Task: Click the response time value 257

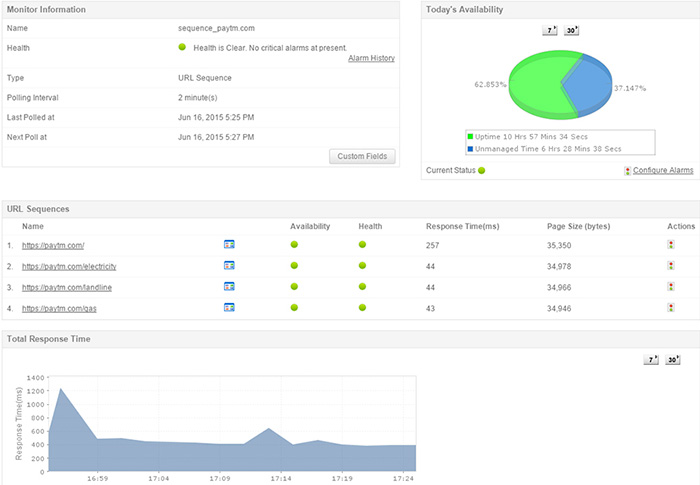Action: (432, 245)
